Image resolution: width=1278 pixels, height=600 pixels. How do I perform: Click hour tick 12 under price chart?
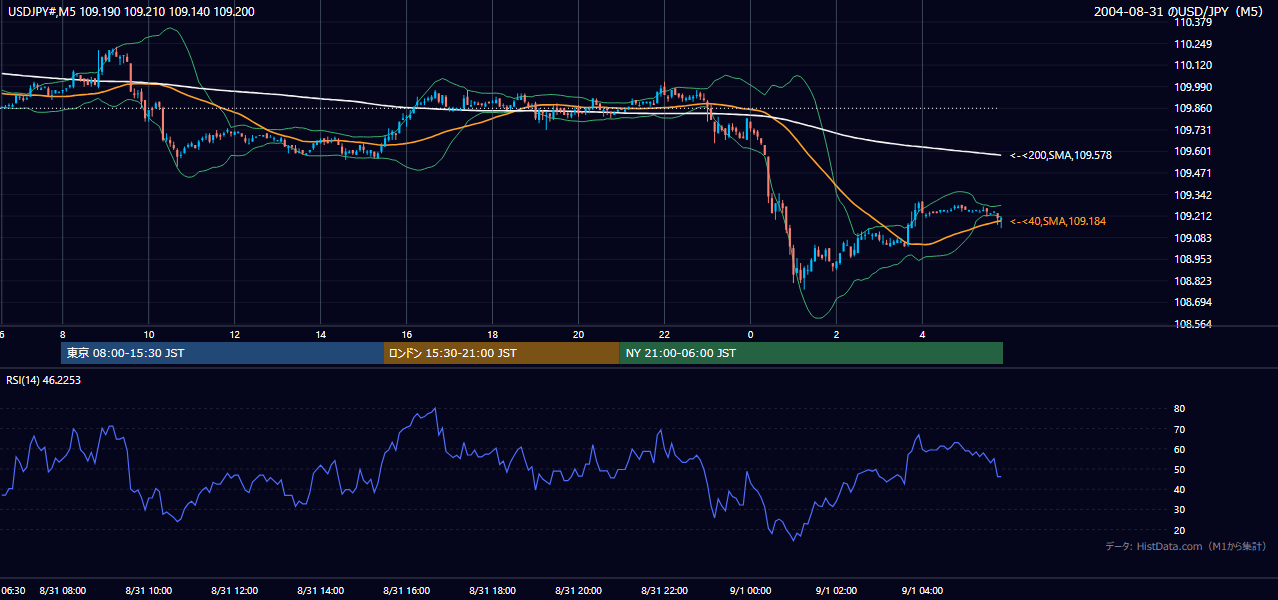pos(235,334)
